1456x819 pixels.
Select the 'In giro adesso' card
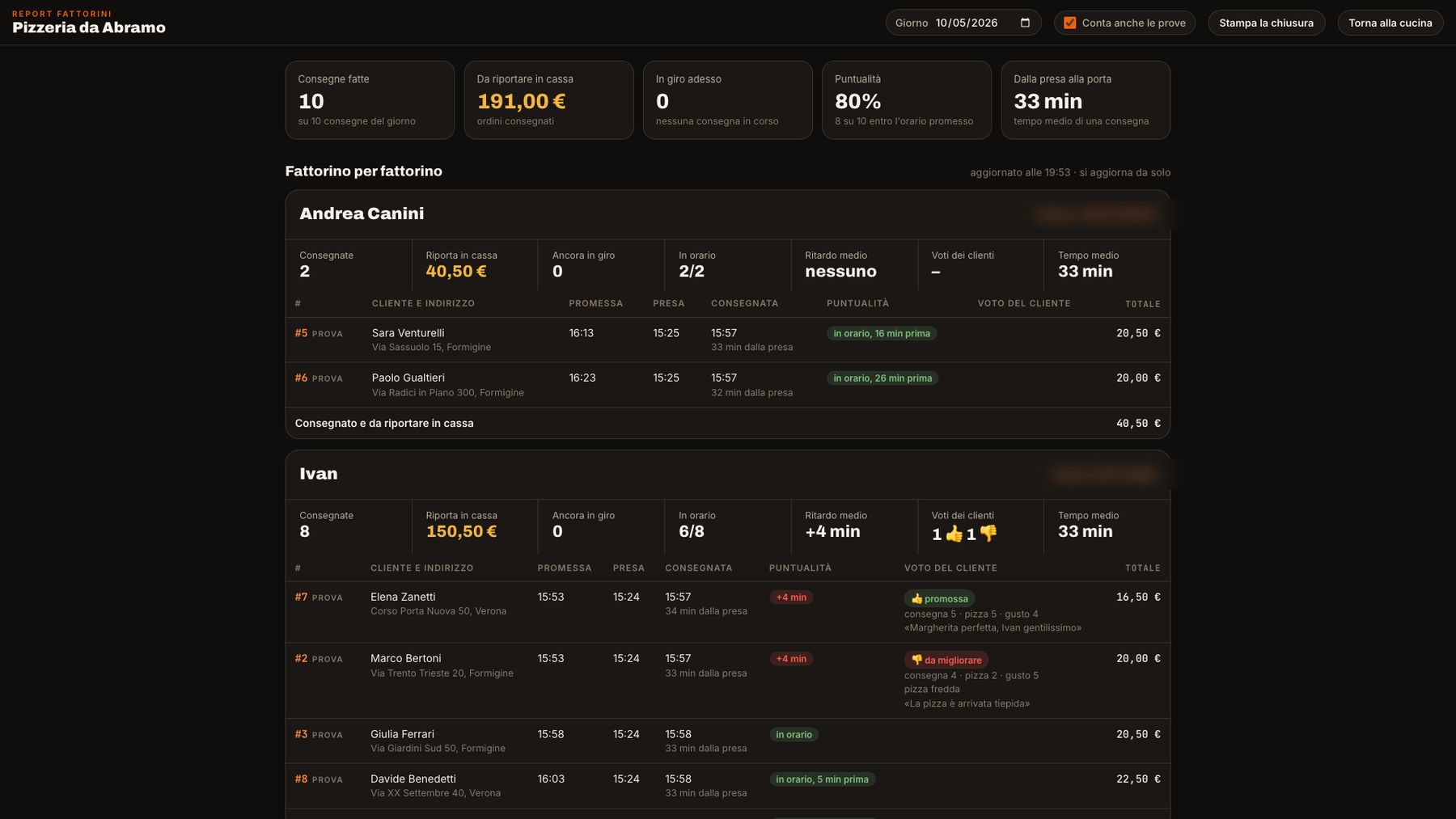click(x=727, y=100)
